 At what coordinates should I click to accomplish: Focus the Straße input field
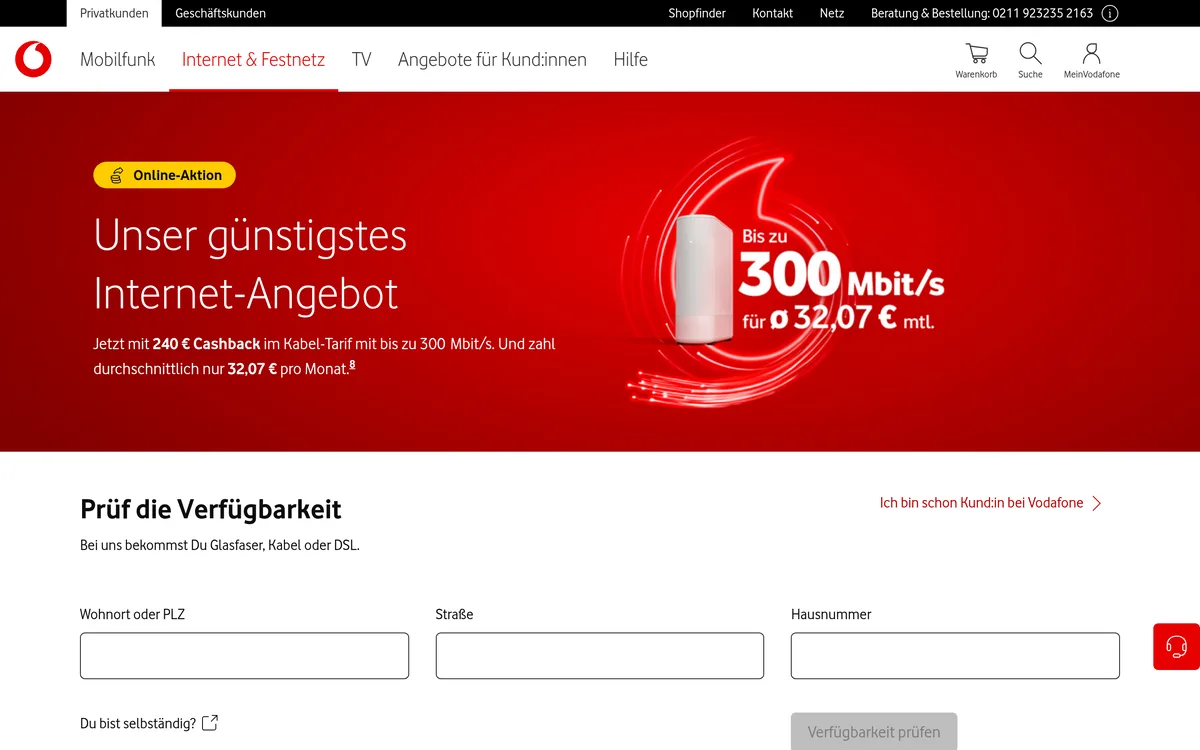600,656
